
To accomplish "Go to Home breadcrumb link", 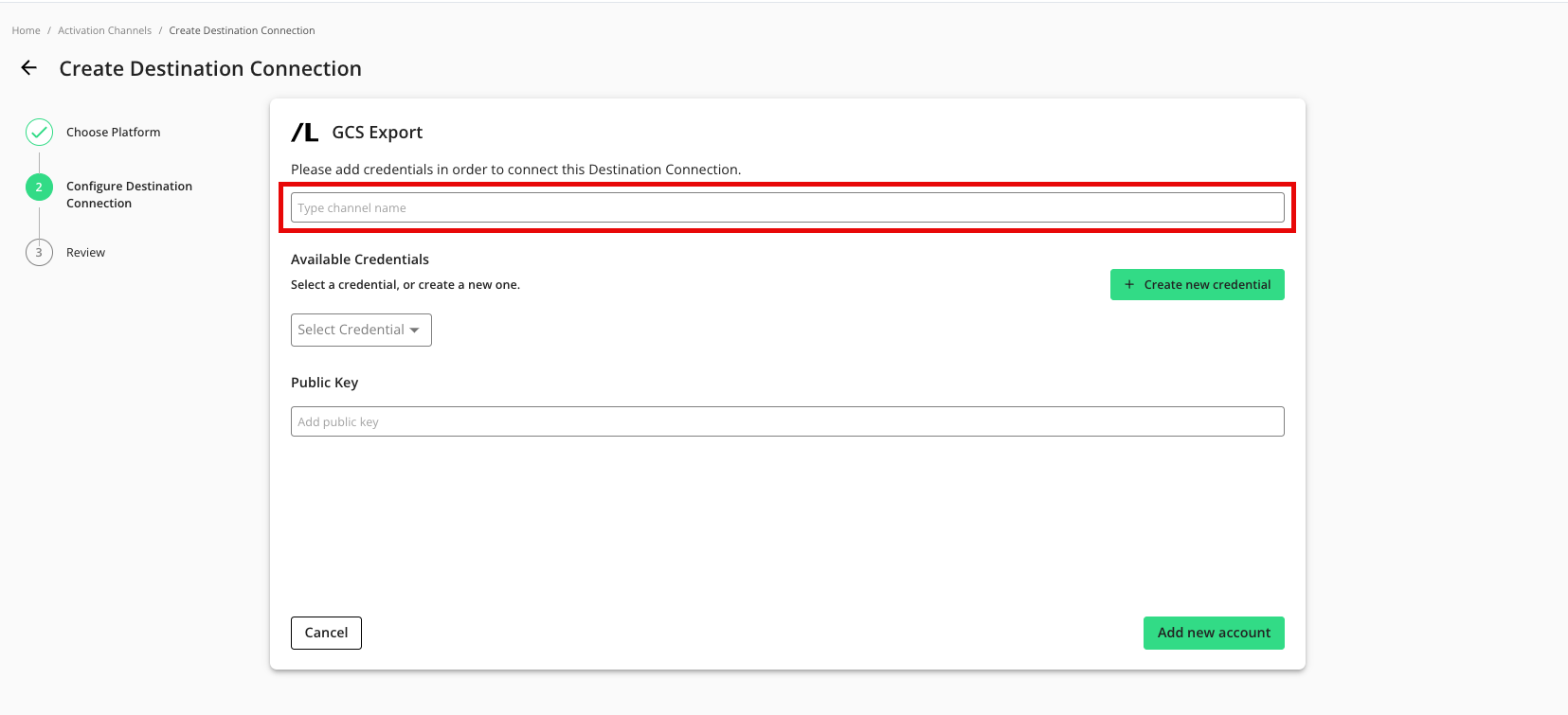I will pyautogui.click(x=27, y=31).
